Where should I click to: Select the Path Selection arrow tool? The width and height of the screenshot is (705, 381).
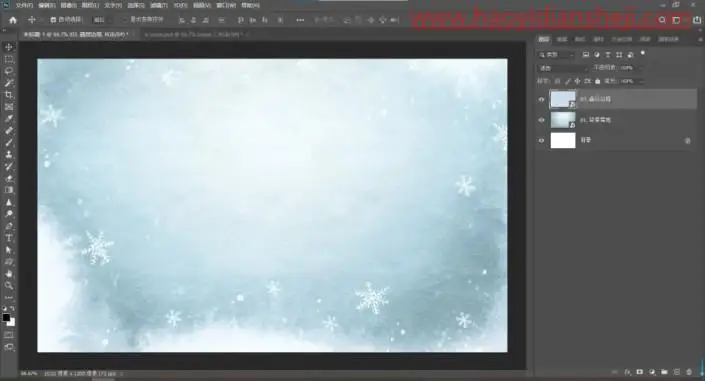9,250
